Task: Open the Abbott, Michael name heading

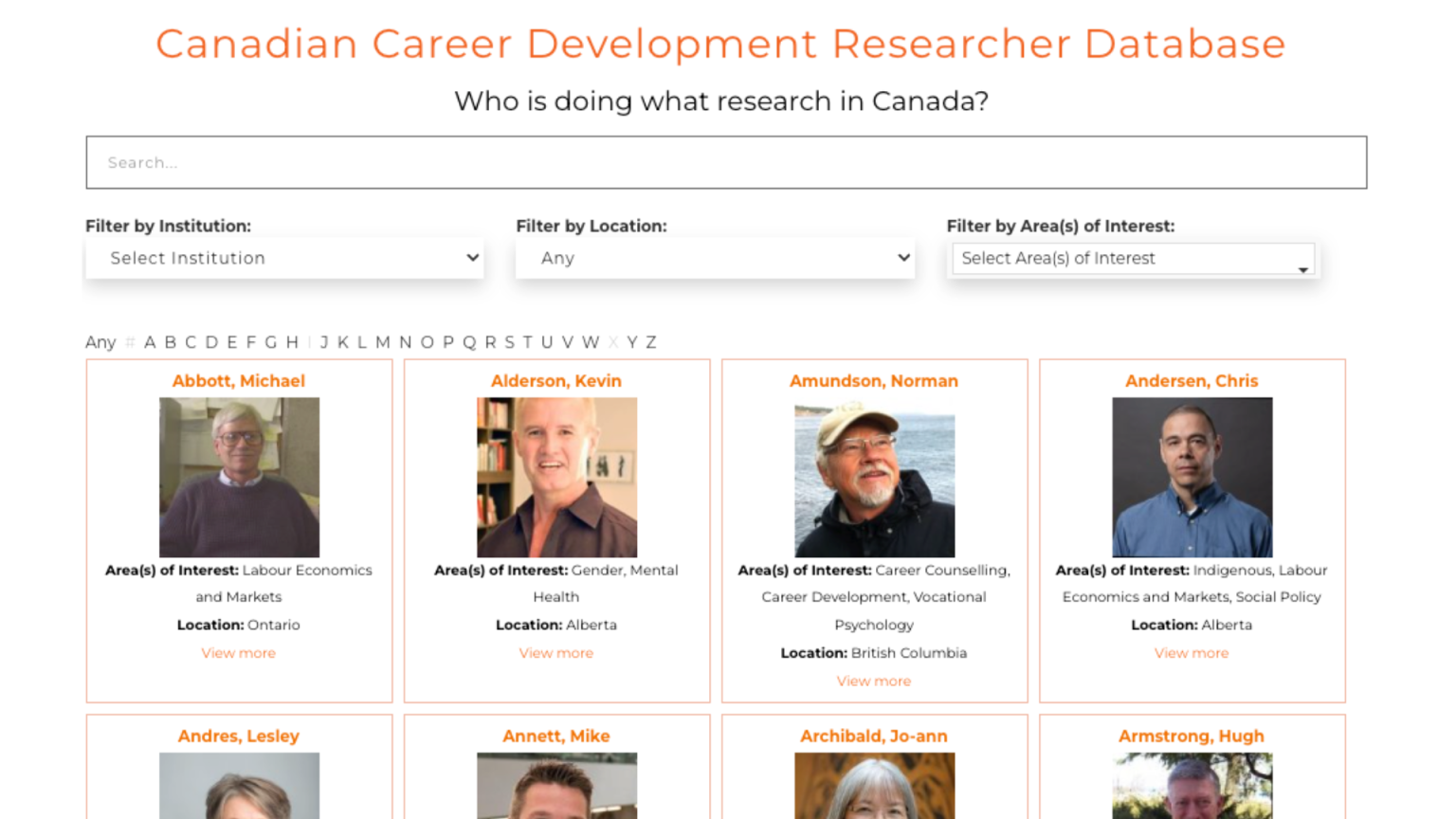Action: coord(238,381)
